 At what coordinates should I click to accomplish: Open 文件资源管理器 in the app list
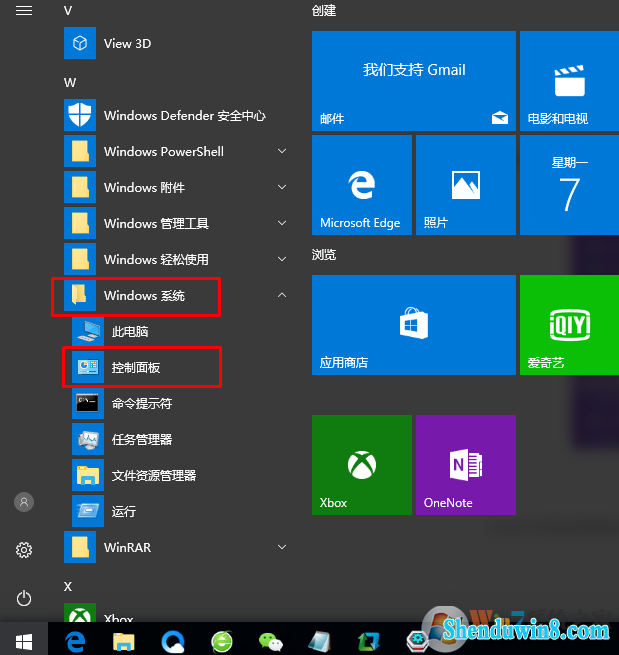pos(180,475)
